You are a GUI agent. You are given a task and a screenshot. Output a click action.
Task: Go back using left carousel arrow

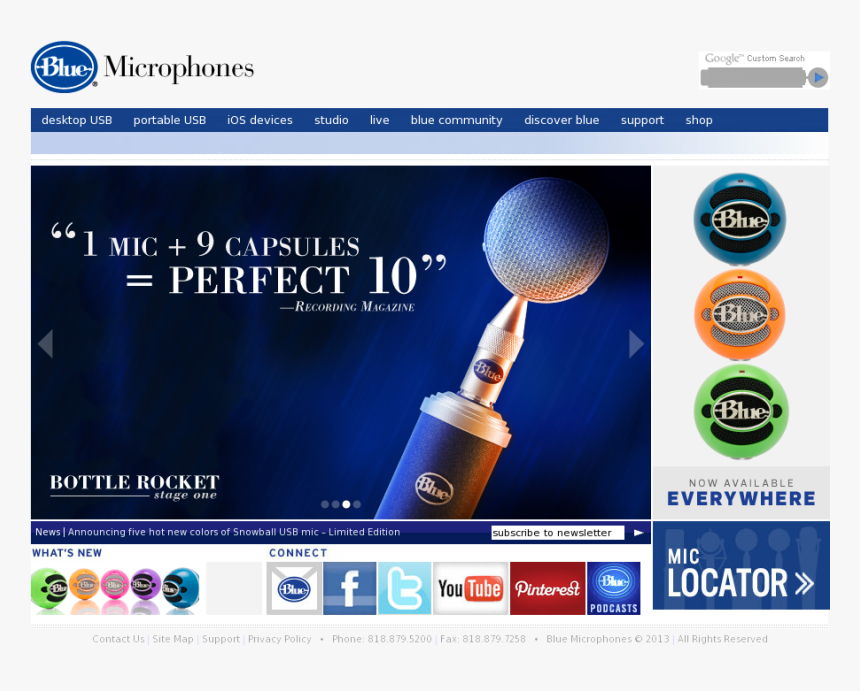coord(44,343)
